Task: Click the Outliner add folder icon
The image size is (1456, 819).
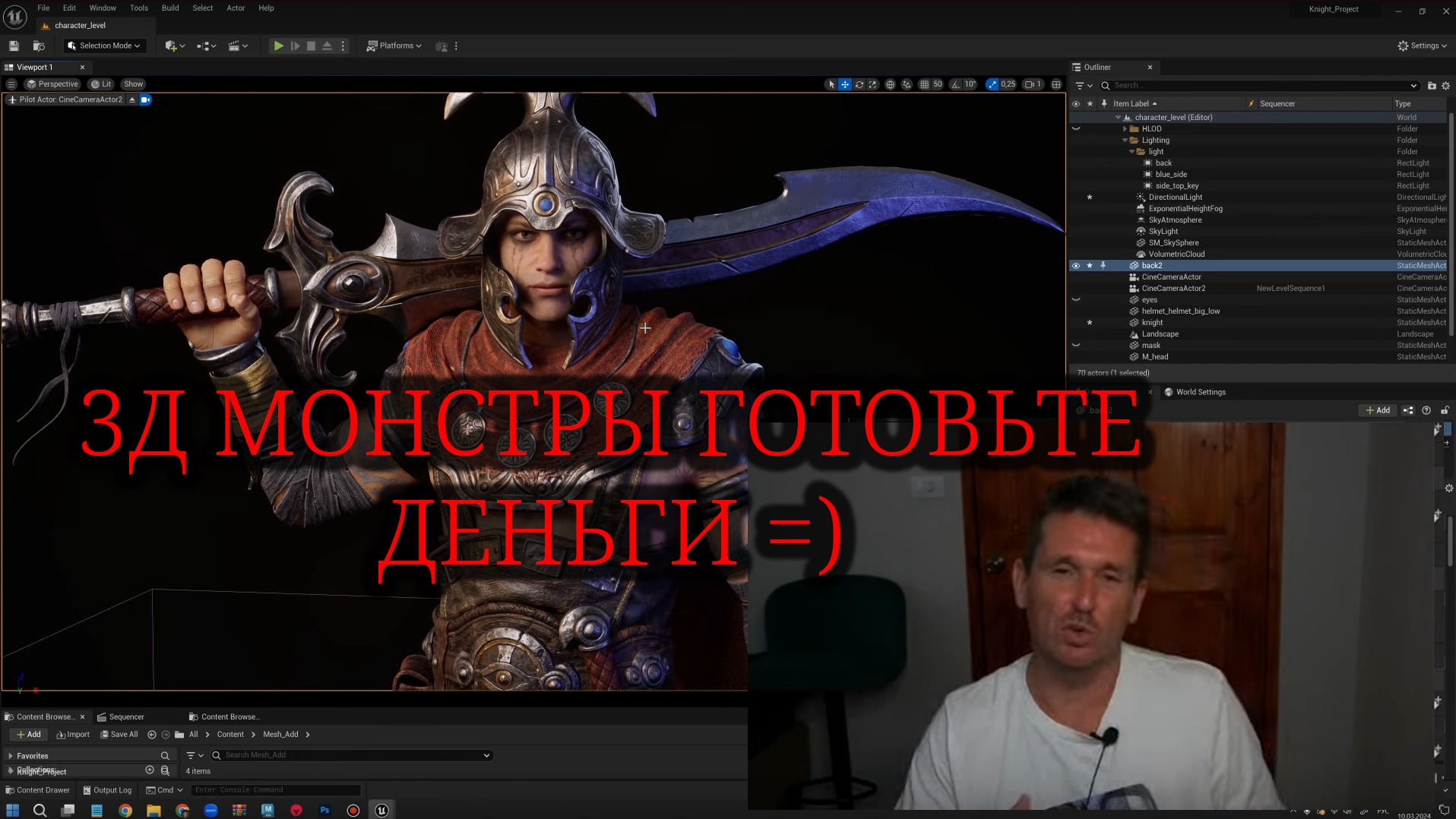Action: coord(1432,85)
